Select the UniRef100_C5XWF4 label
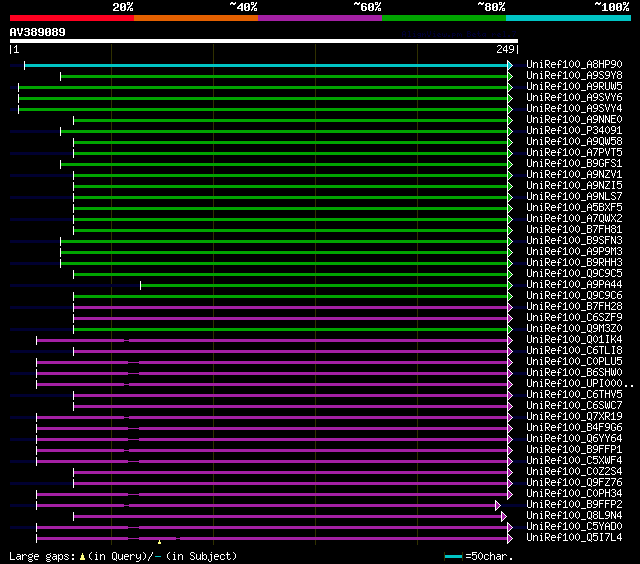This screenshot has width=640, height=564. (574, 461)
